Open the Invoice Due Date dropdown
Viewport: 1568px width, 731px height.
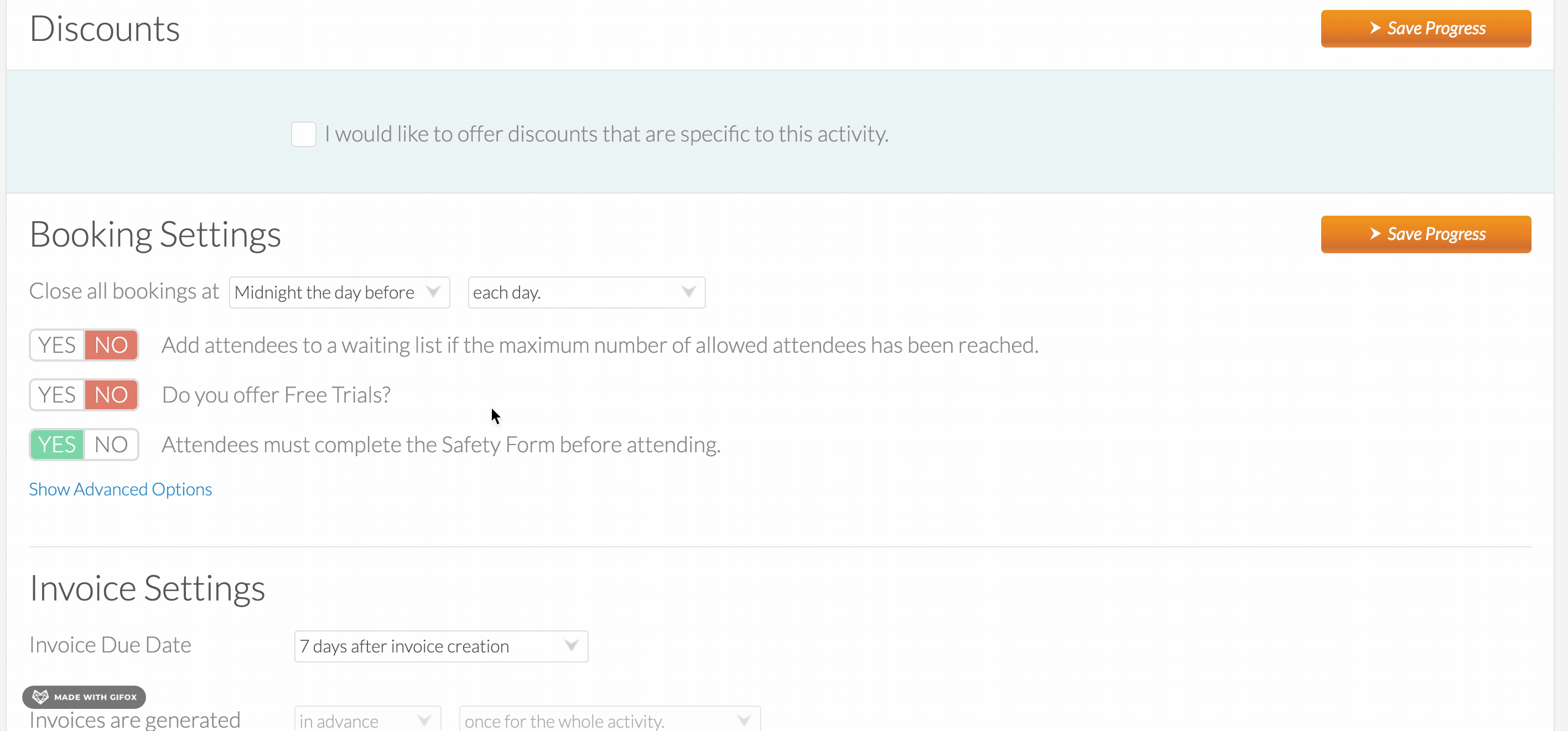point(441,646)
